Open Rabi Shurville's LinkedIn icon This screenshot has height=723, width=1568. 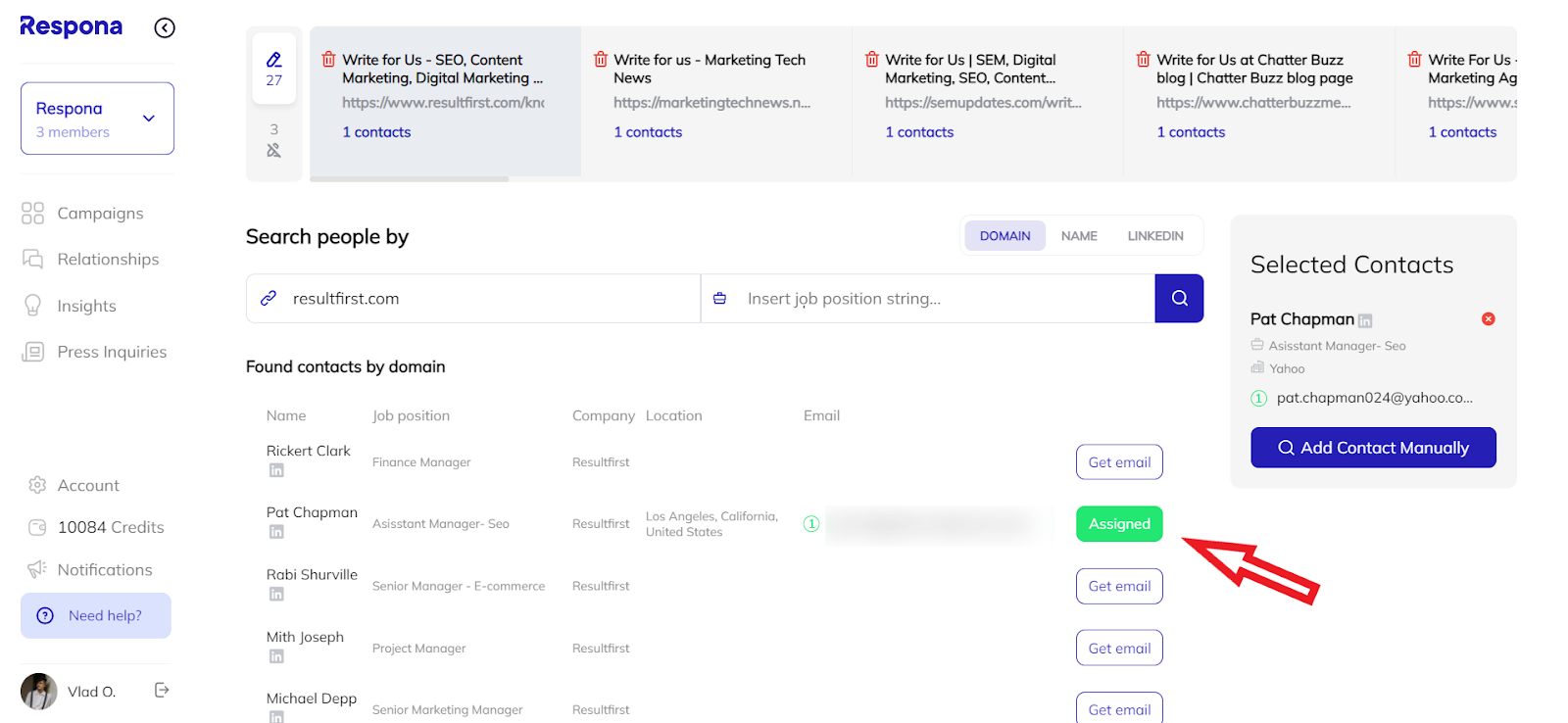pos(276,594)
